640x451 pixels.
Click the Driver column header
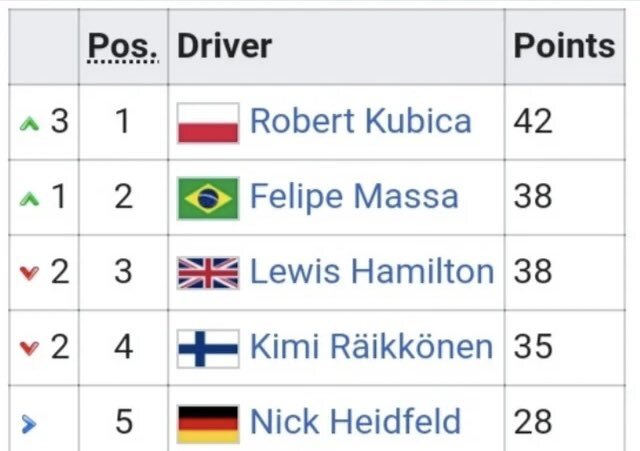[x=224, y=46]
